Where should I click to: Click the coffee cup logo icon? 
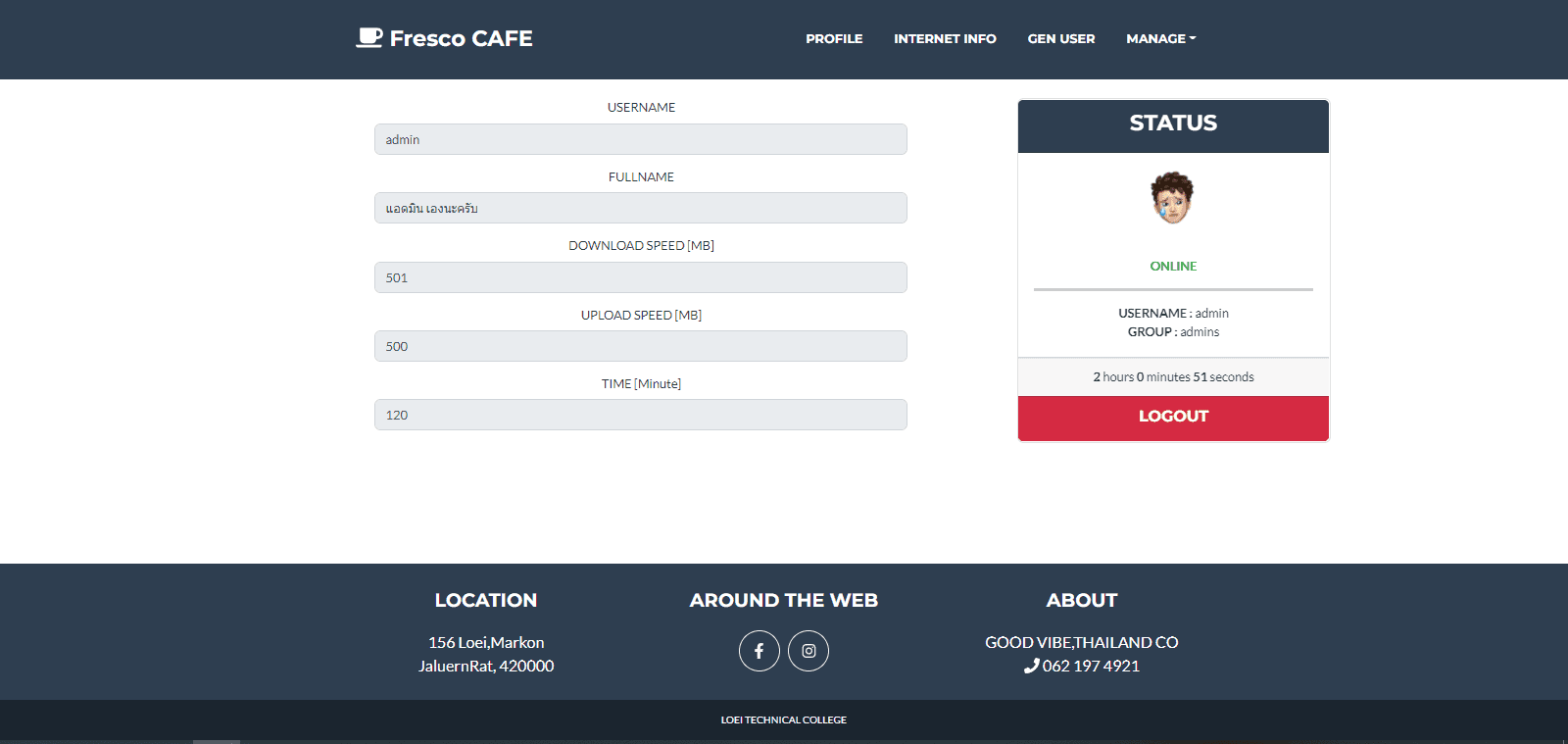tap(368, 38)
